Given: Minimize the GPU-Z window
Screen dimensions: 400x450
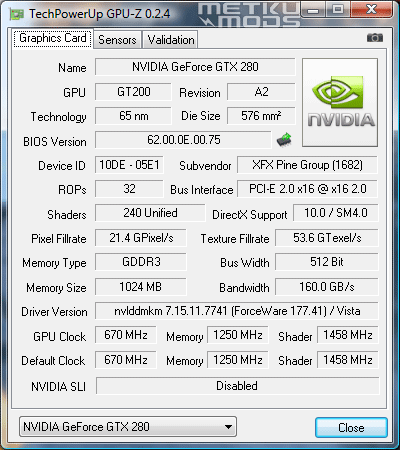Looking at the screenshot, I should point(313,10).
